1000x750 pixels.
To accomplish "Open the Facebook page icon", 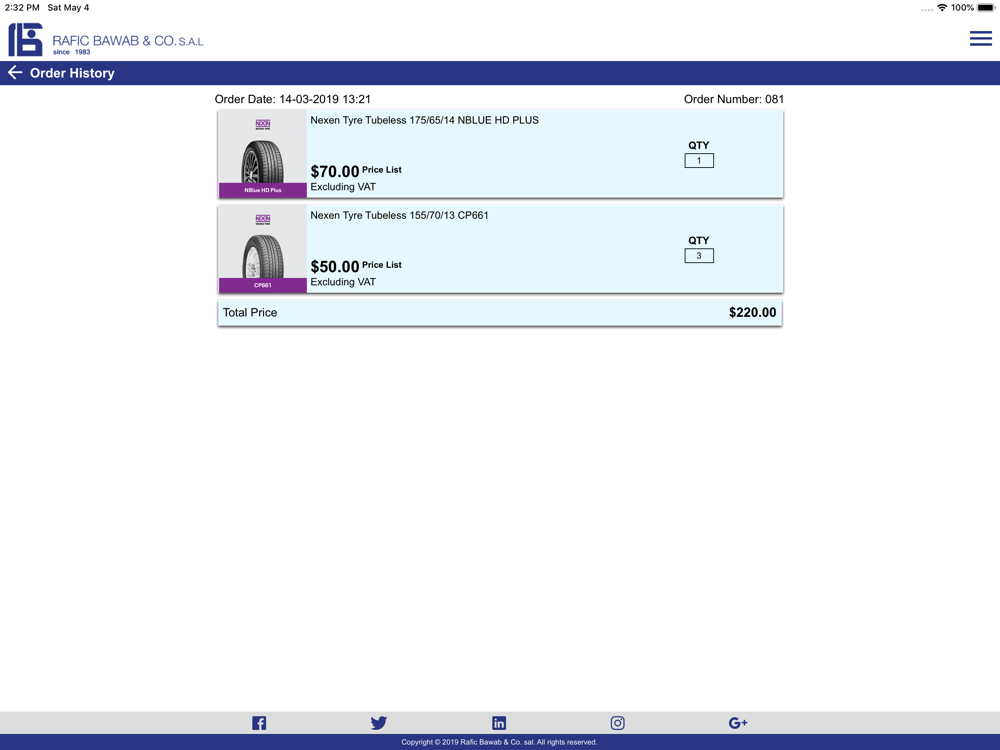I will click(259, 723).
